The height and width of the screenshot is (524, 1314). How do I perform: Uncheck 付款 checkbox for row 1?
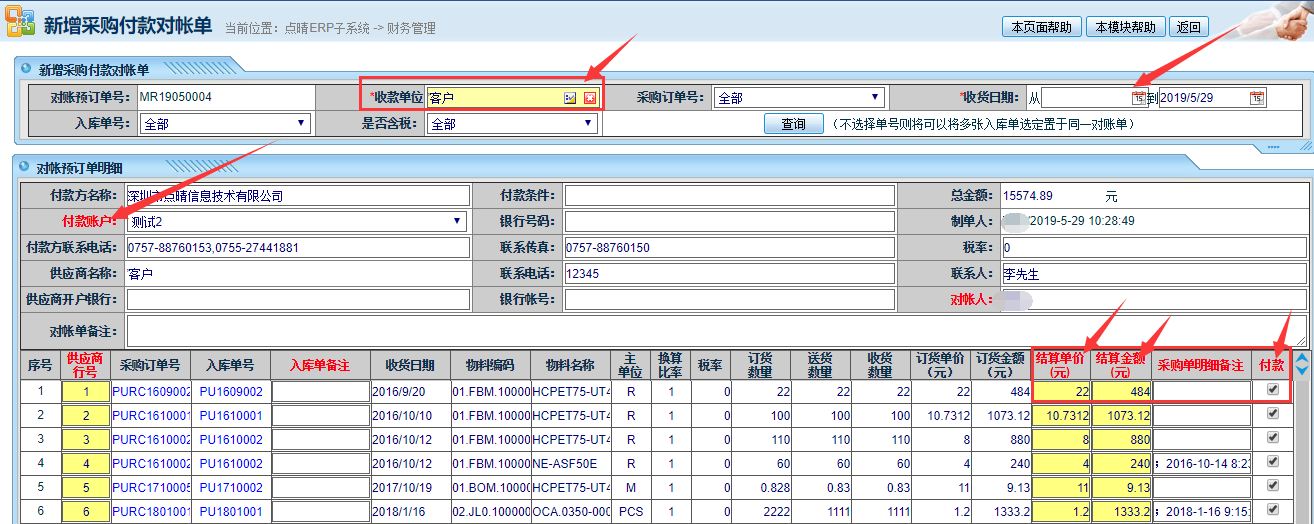point(1272,390)
